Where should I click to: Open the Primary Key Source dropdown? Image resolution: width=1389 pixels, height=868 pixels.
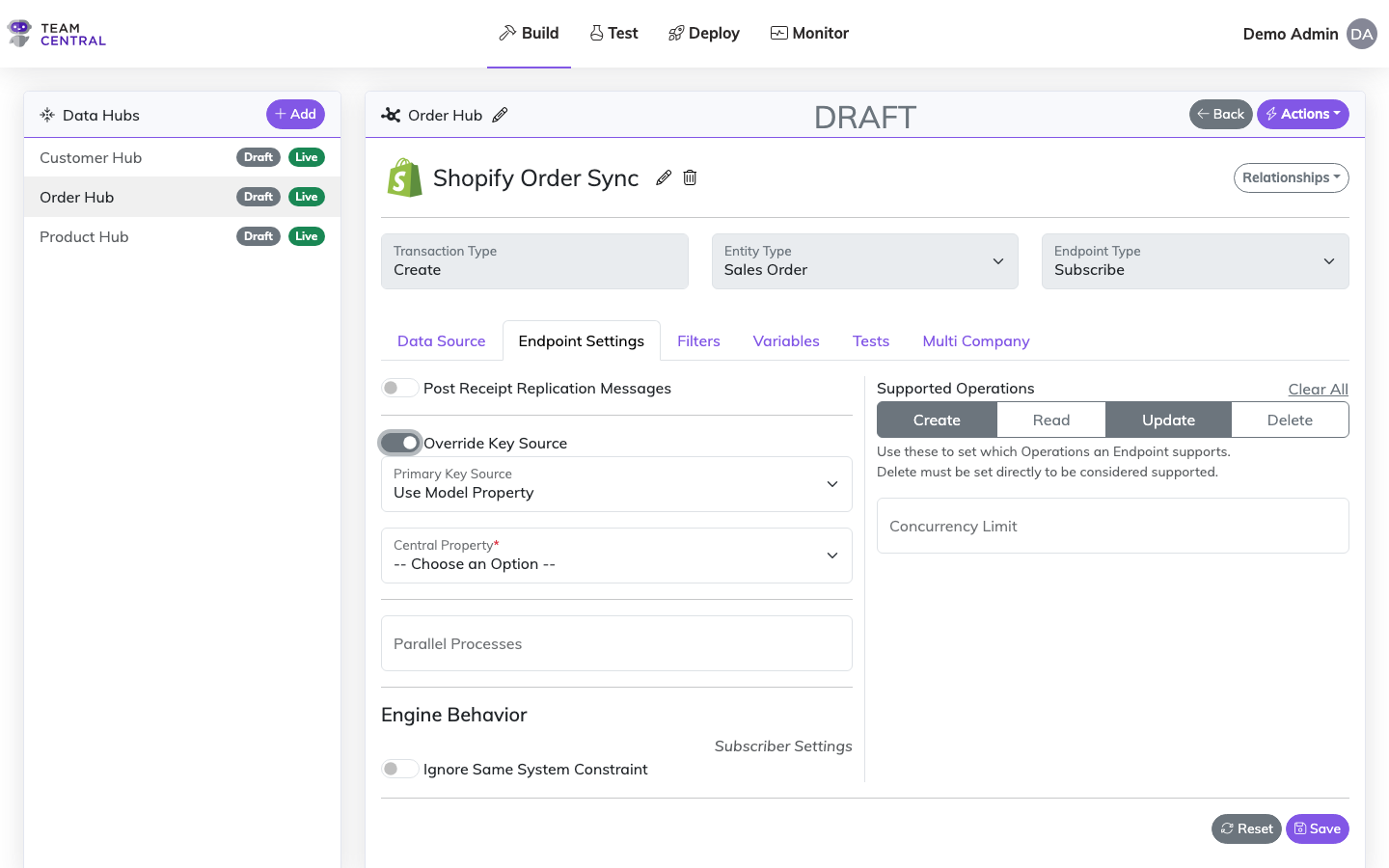[x=616, y=484]
